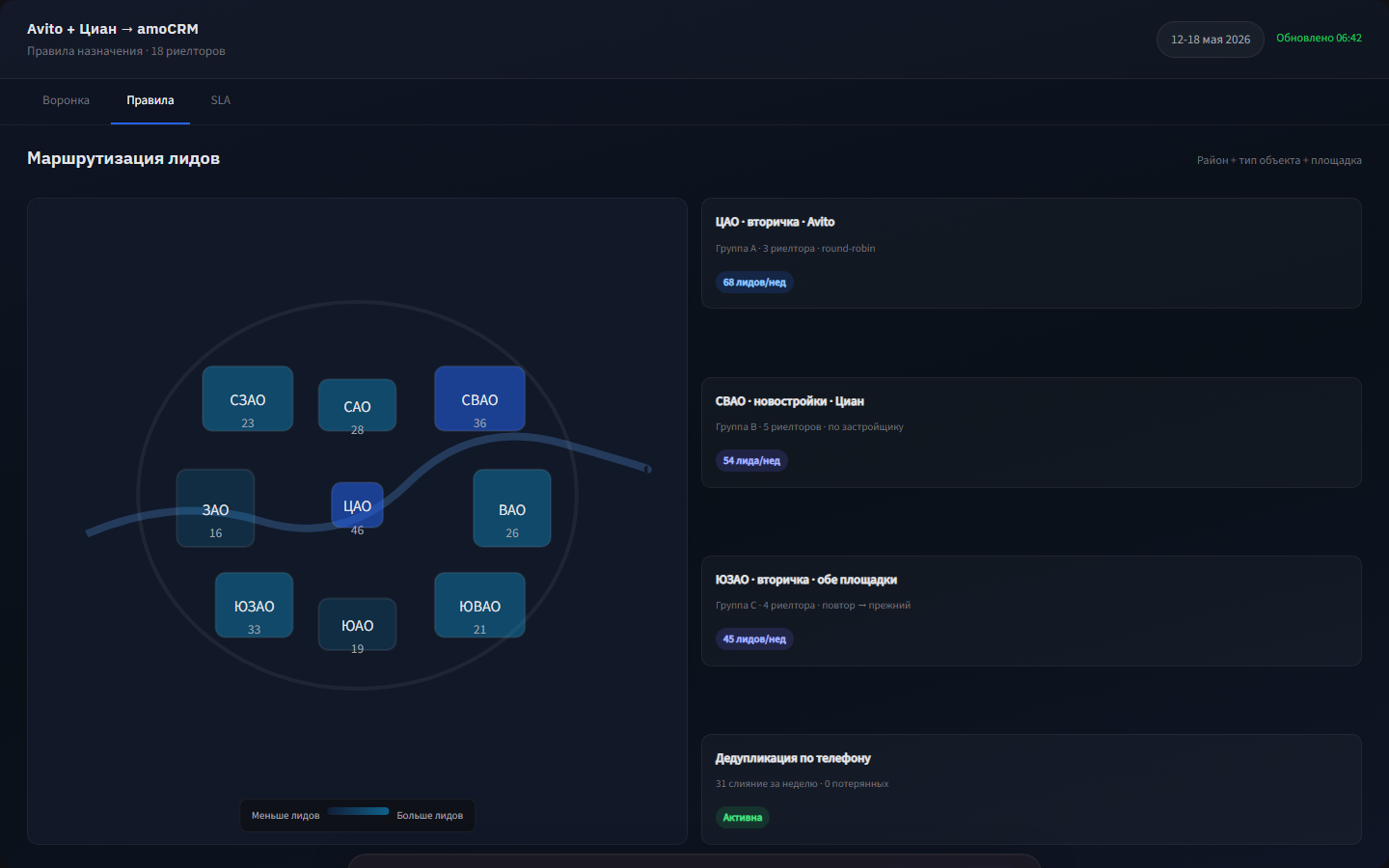Open the ЮЗАО · вторичка · обе площадки rule
The image size is (1389, 868).
point(1031,610)
